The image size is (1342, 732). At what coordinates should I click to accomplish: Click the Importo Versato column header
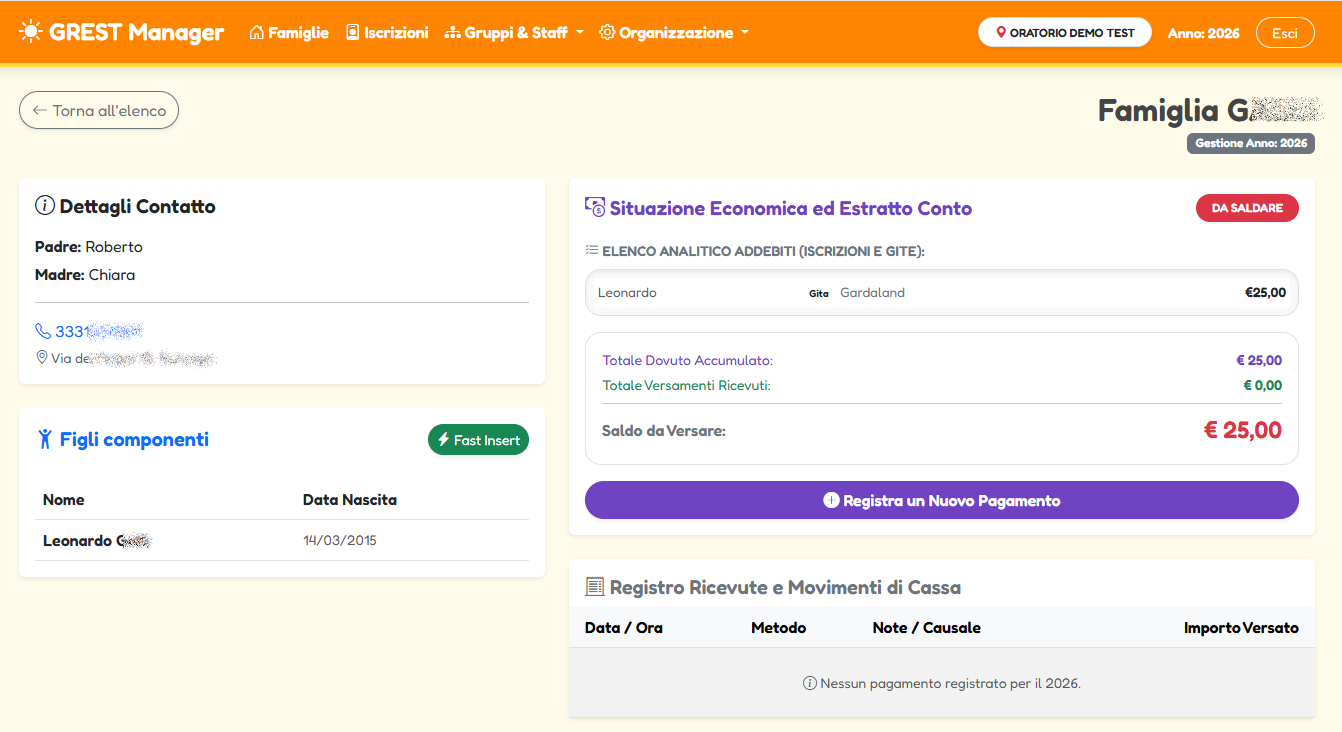point(1241,628)
